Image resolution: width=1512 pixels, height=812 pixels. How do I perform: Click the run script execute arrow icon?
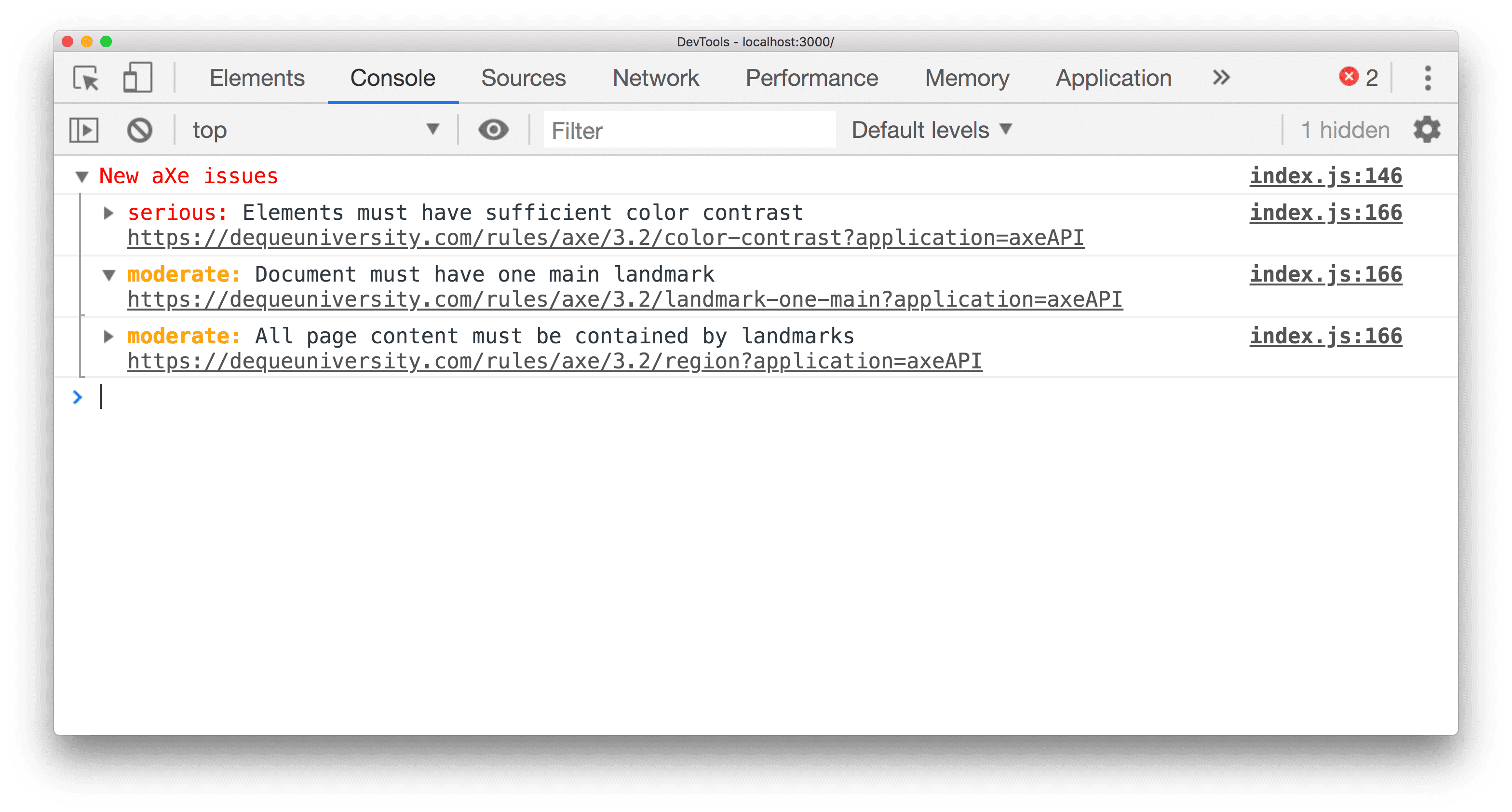click(x=84, y=130)
